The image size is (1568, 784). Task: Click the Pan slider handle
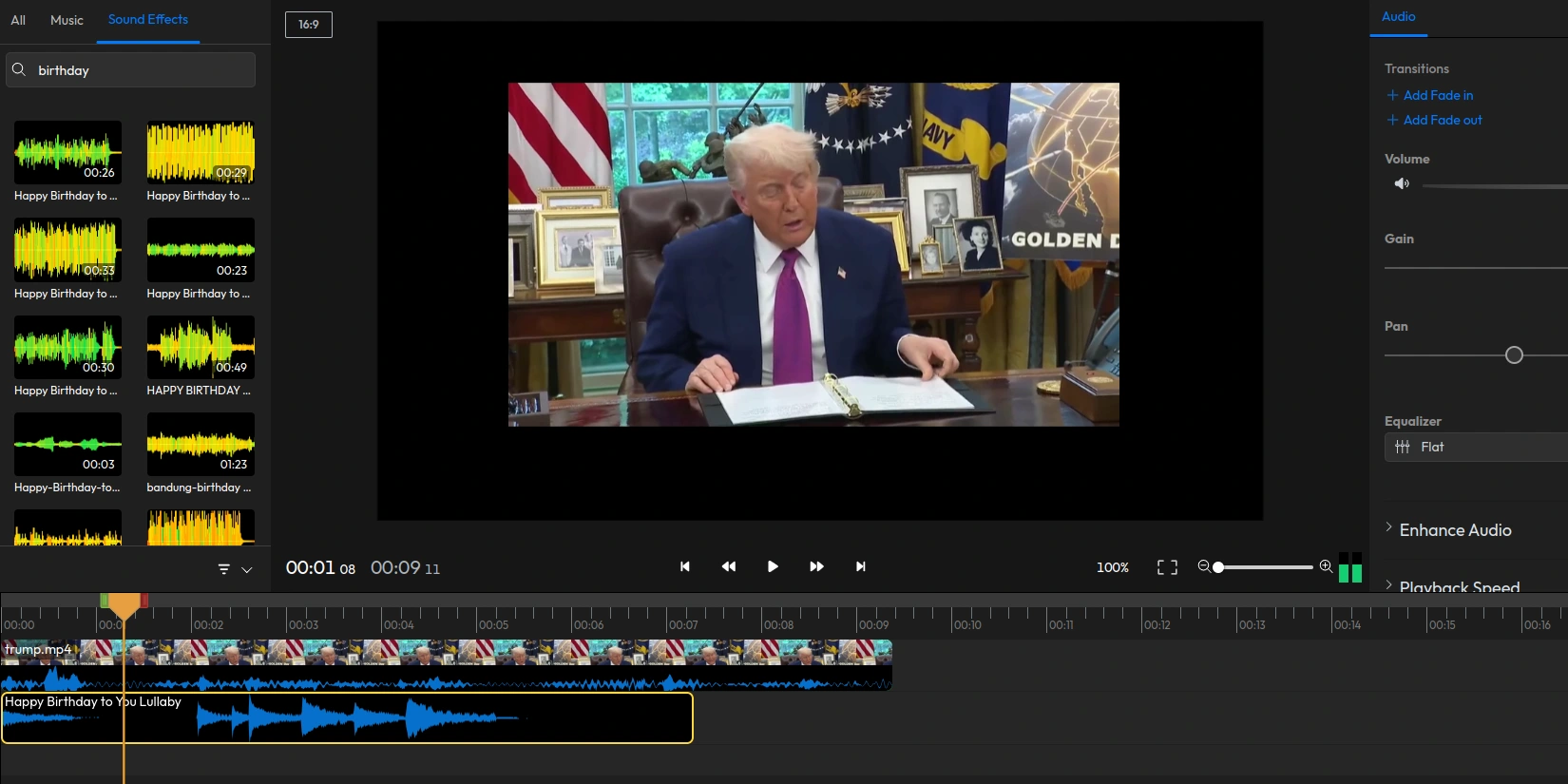[x=1514, y=354]
